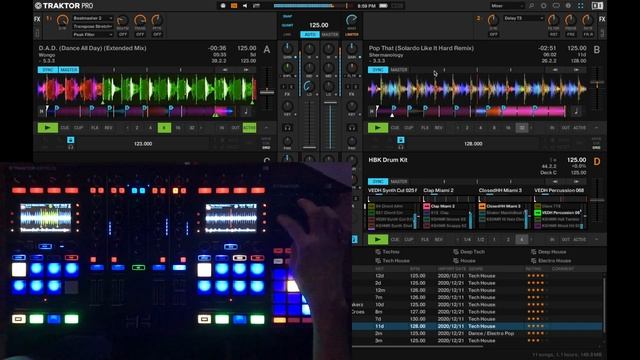This screenshot has width=640, height=360.
Task: Open the Transpose Stretch effect dropdown
Action: click(x=93, y=27)
